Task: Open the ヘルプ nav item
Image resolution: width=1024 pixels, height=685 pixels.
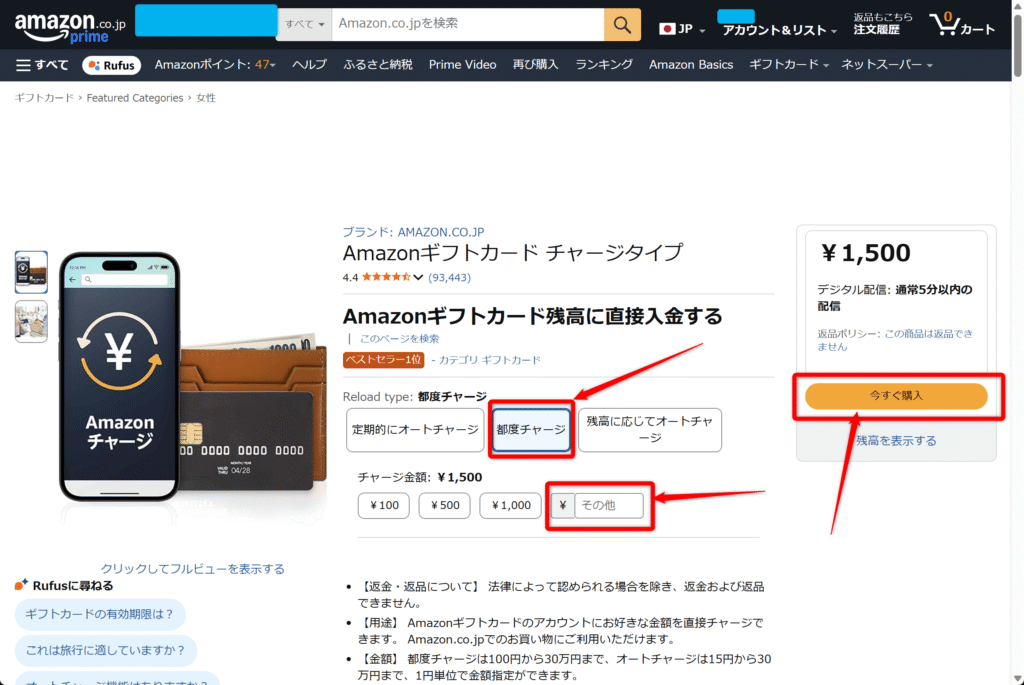Action: click(x=309, y=65)
